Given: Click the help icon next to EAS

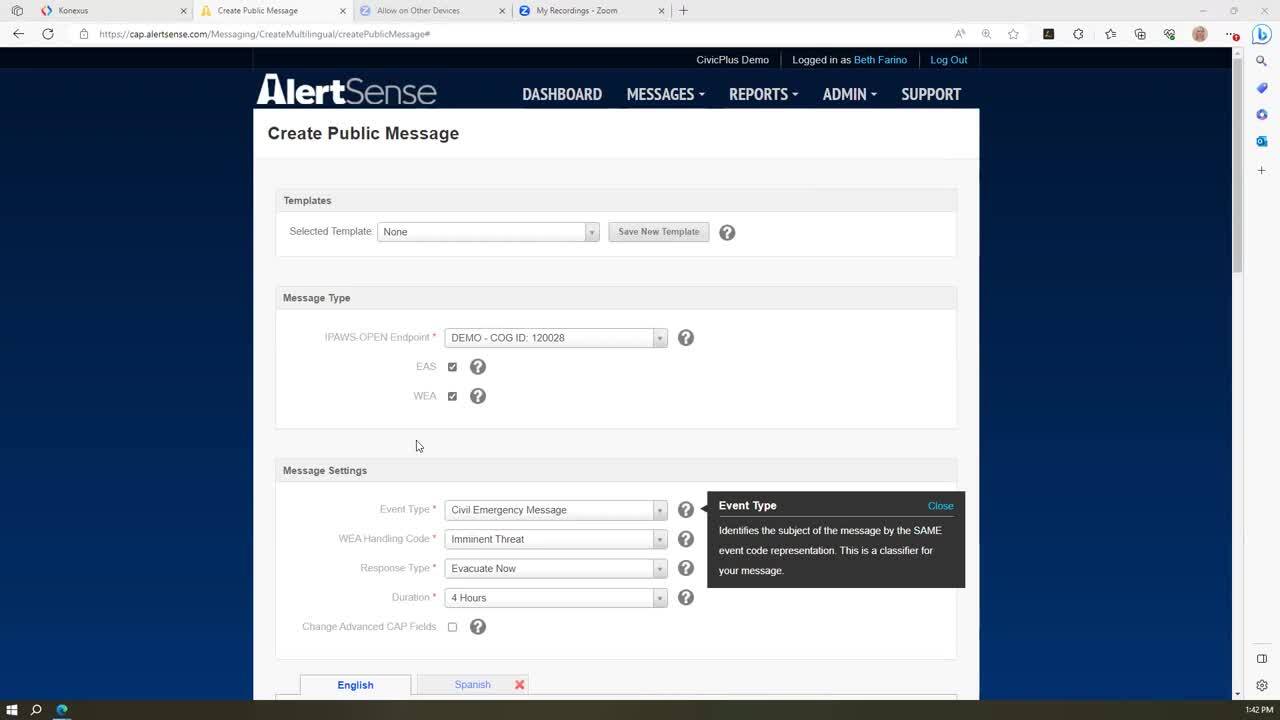Looking at the screenshot, I should click(478, 367).
